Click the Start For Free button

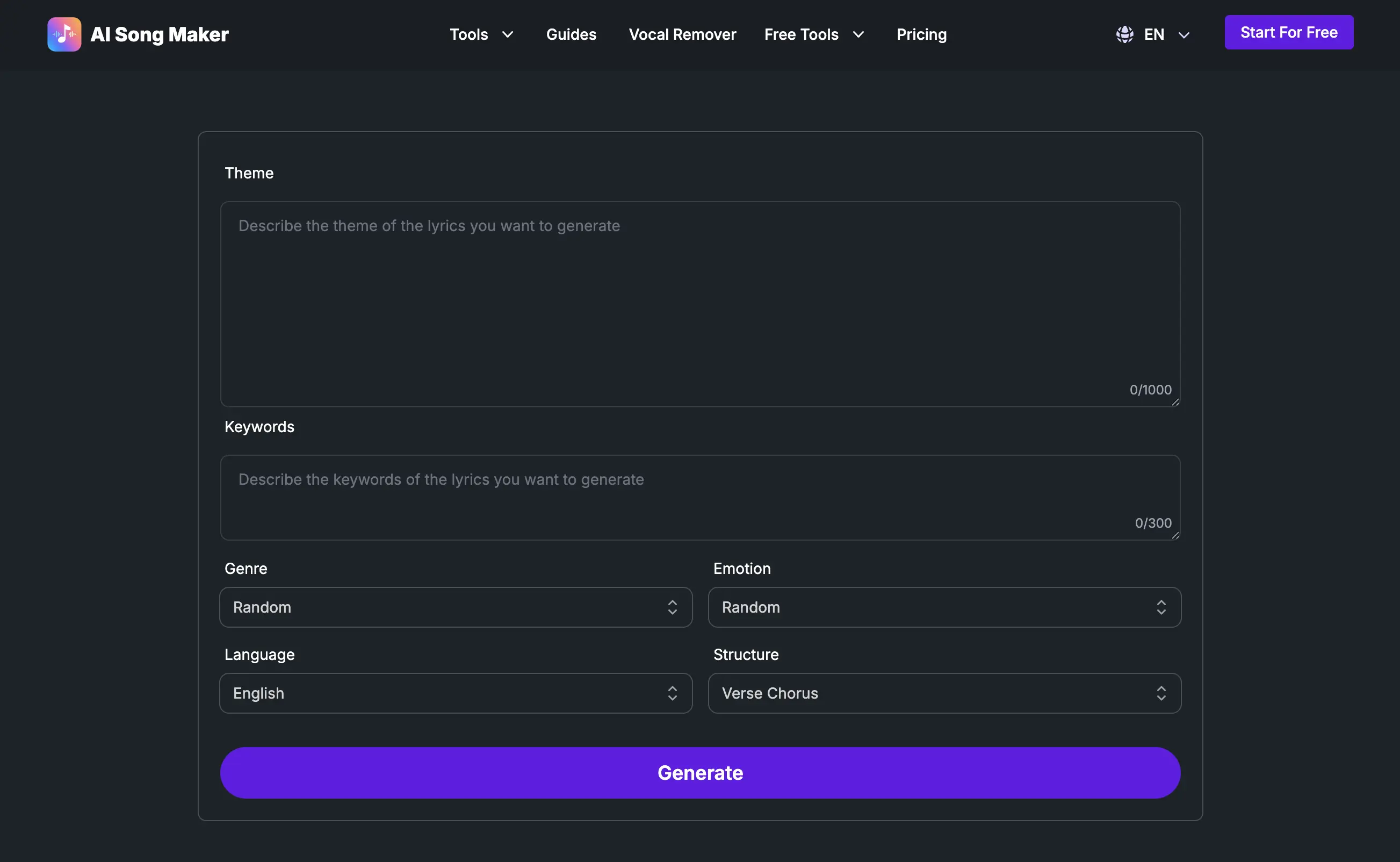point(1289,32)
